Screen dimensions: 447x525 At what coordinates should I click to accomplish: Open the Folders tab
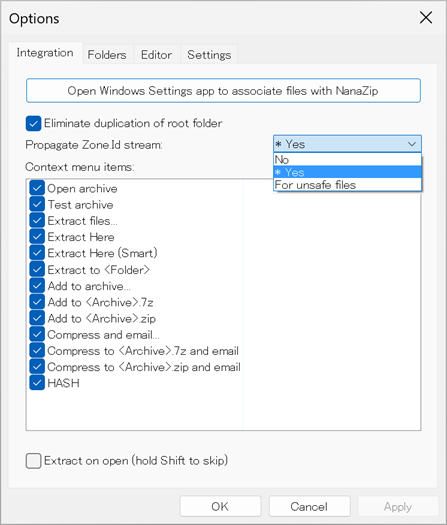click(107, 55)
